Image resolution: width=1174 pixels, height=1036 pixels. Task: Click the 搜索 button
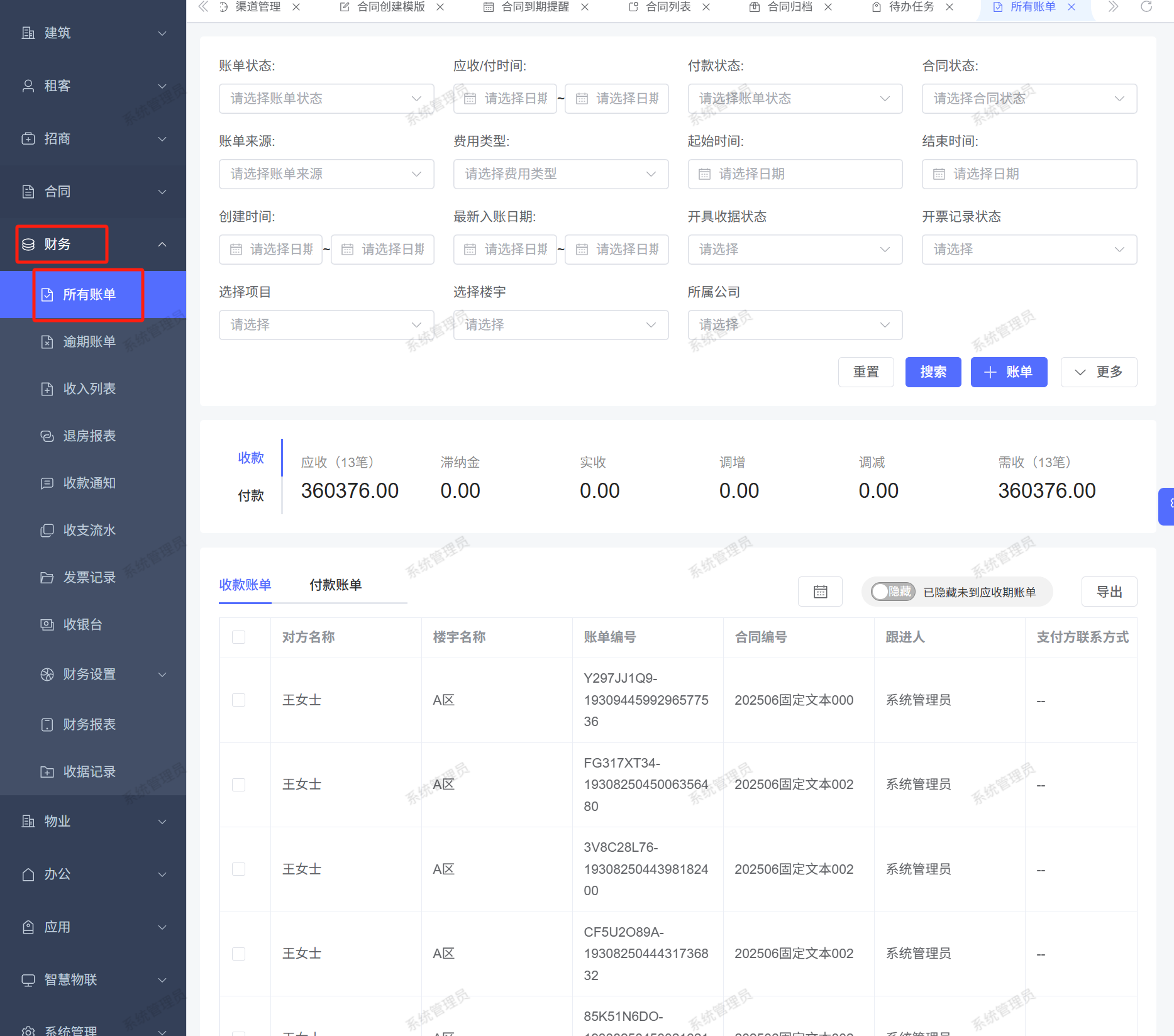[933, 372]
